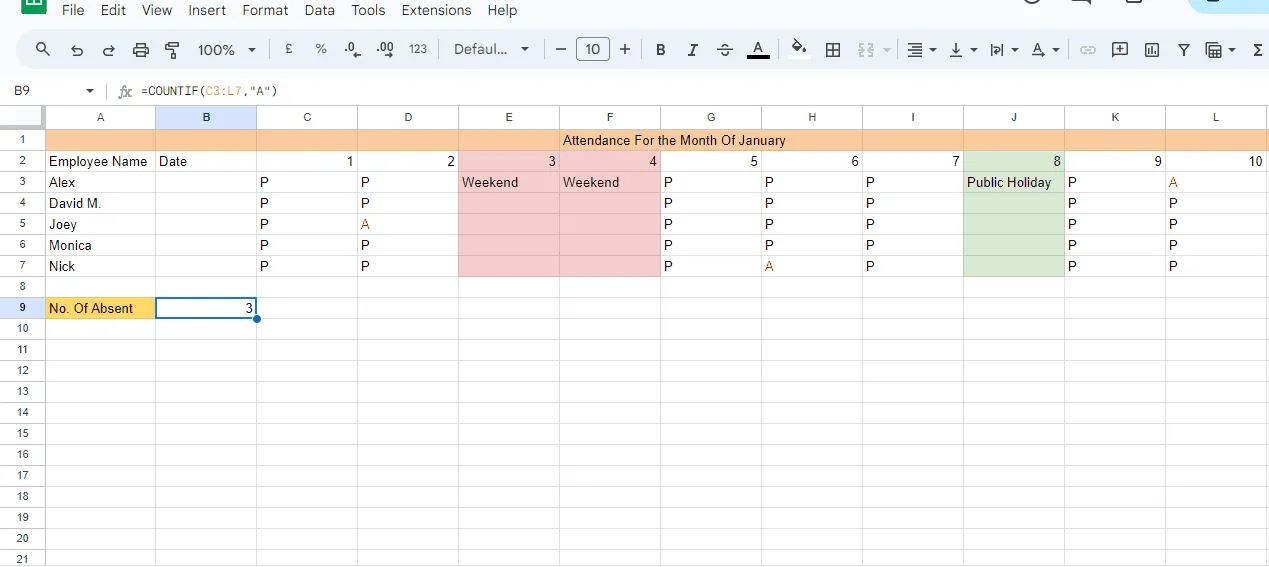This screenshot has height=567, width=1269.
Task: Activate the paint format tool
Action: [x=172, y=49]
